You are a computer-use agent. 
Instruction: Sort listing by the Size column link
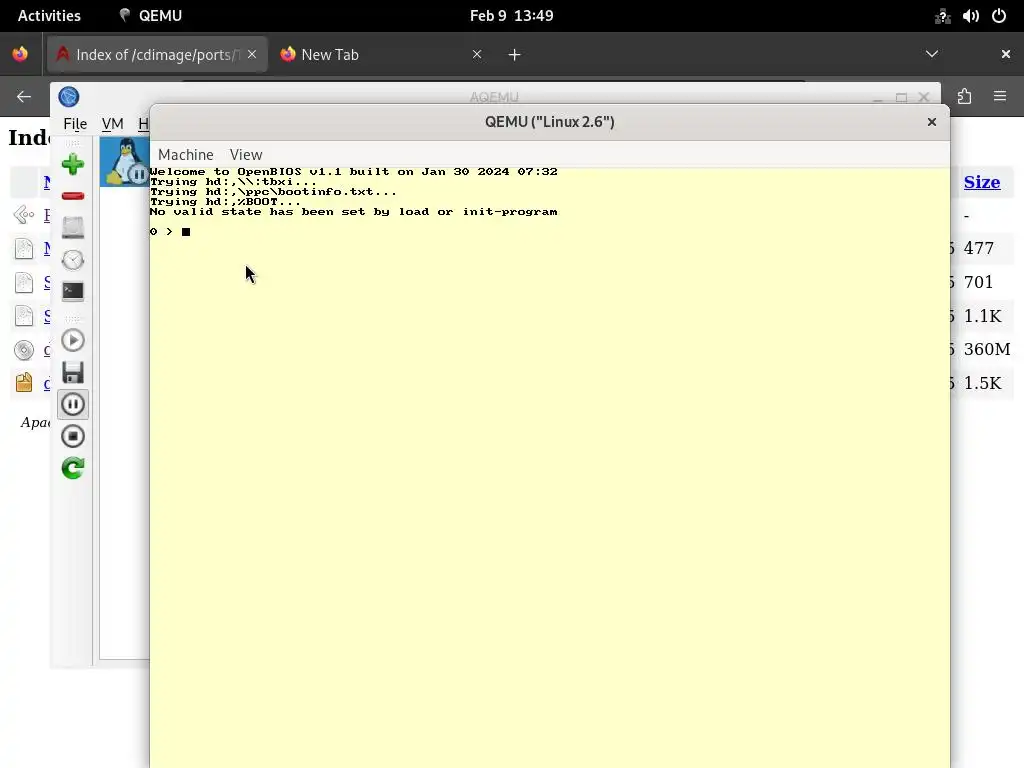[982, 182]
